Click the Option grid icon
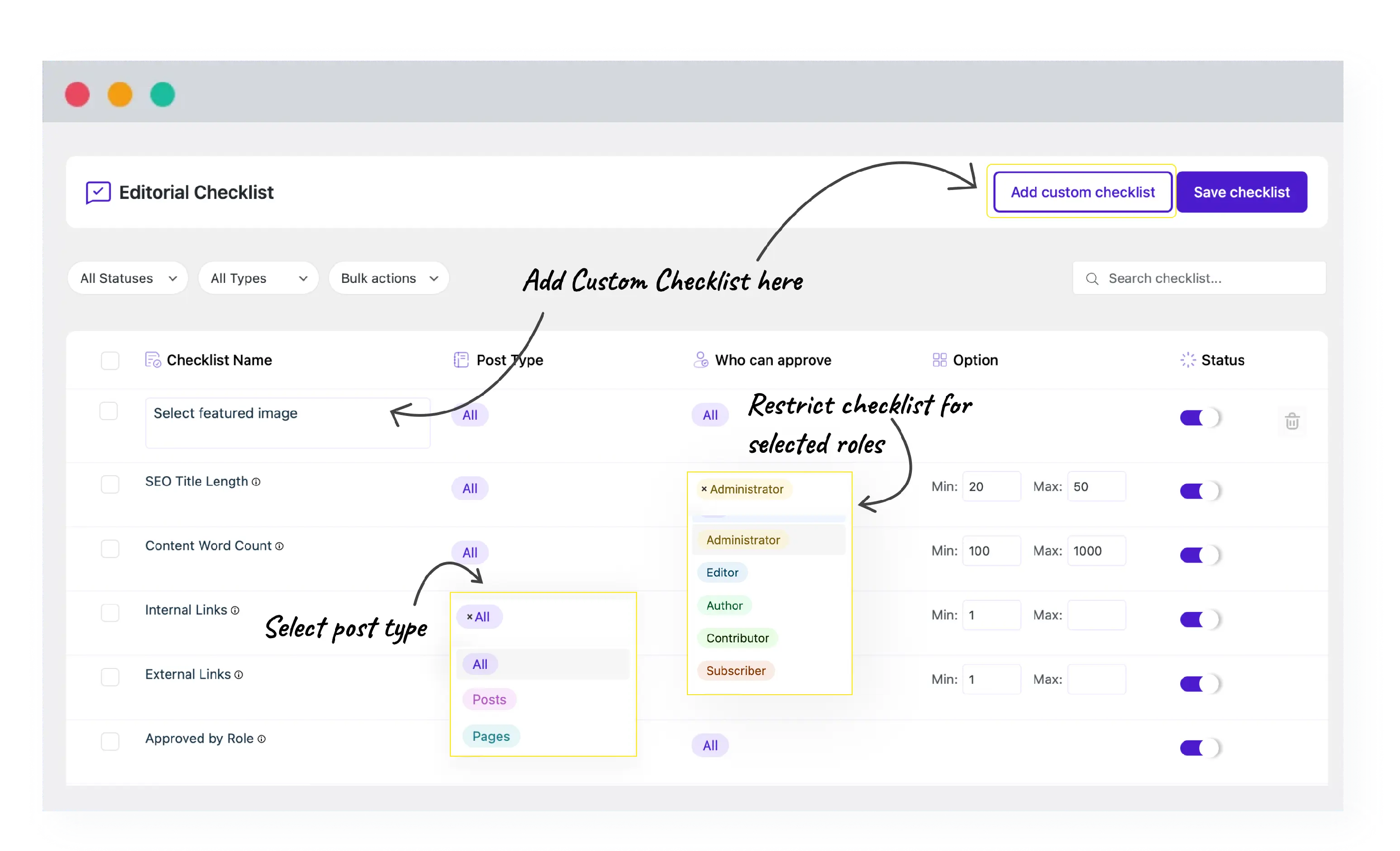This screenshot has width=1400, height=851. tap(939, 360)
